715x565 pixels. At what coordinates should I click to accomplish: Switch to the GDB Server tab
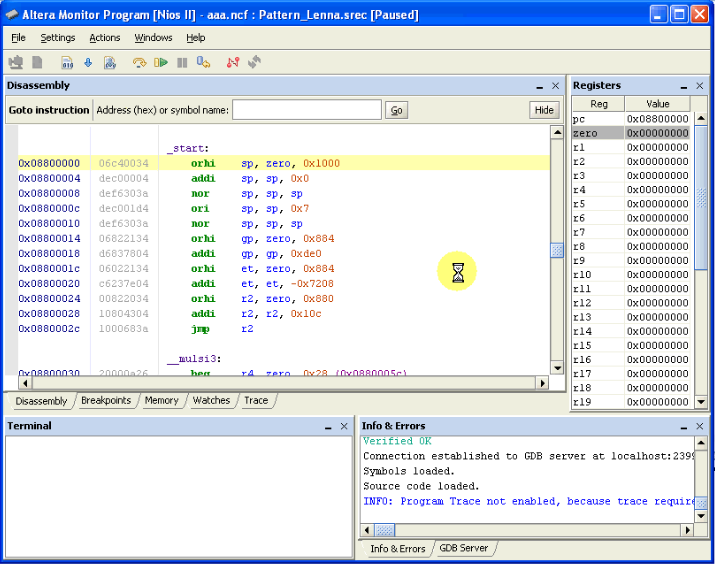463,548
